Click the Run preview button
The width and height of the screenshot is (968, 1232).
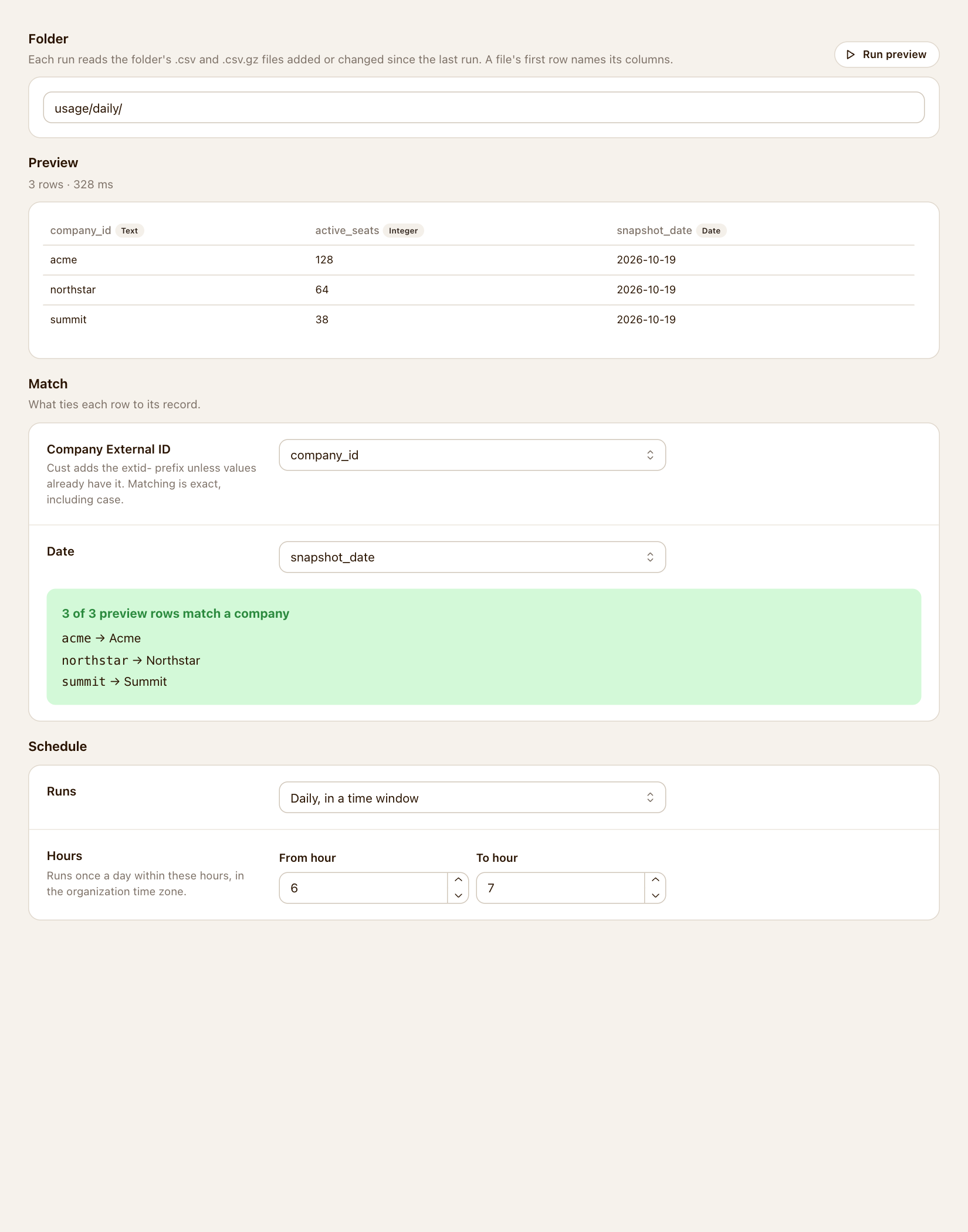pos(886,55)
